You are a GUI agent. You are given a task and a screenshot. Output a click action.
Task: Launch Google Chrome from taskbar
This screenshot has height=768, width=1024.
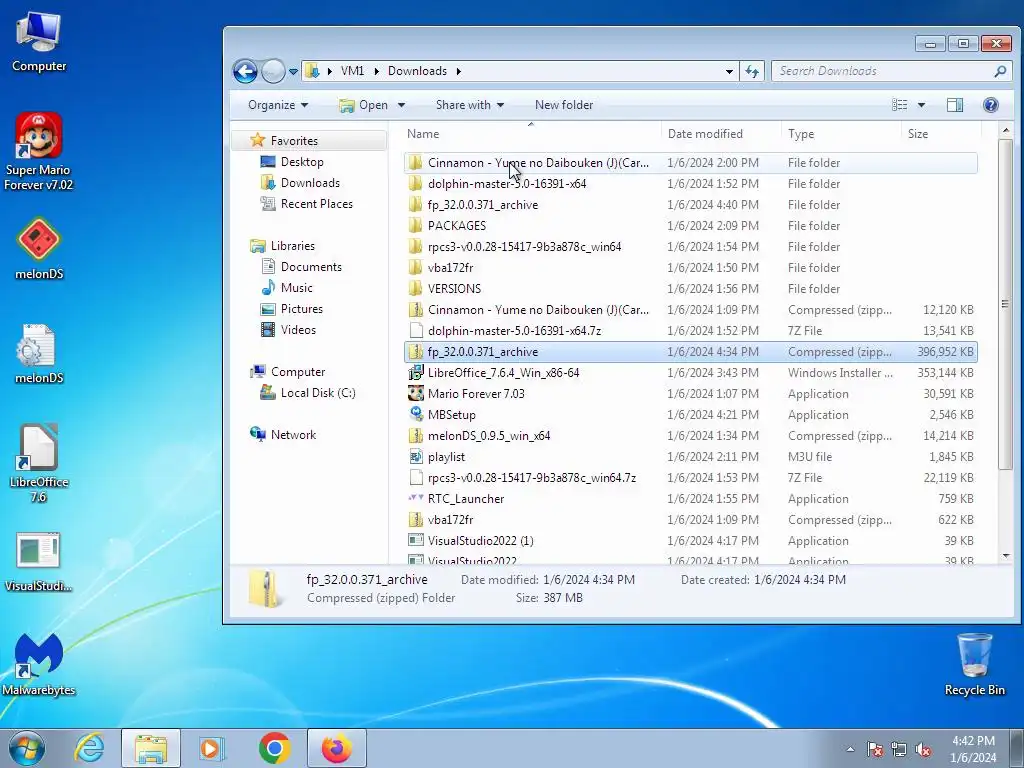click(x=274, y=748)
